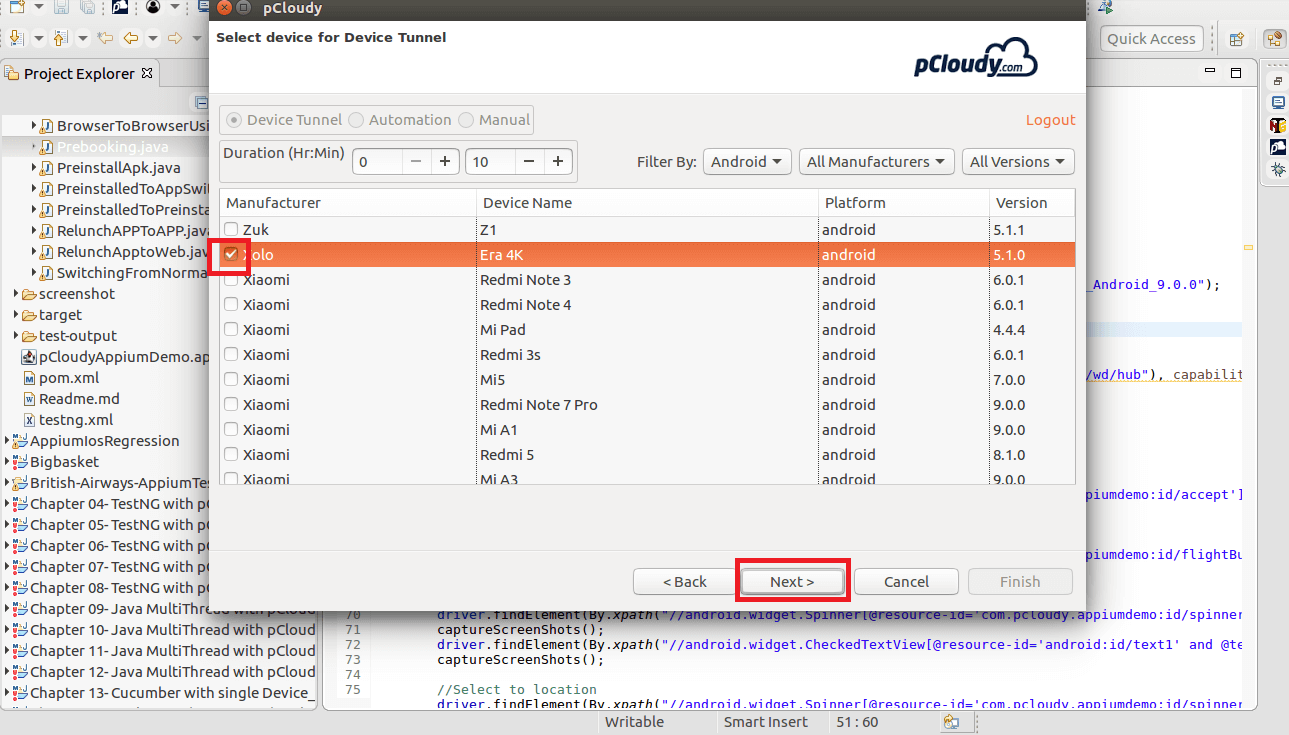Sort by the Platform column header
Image resolution: width=1289 pixels, height=735 pixels.
[x=904, y=203]
